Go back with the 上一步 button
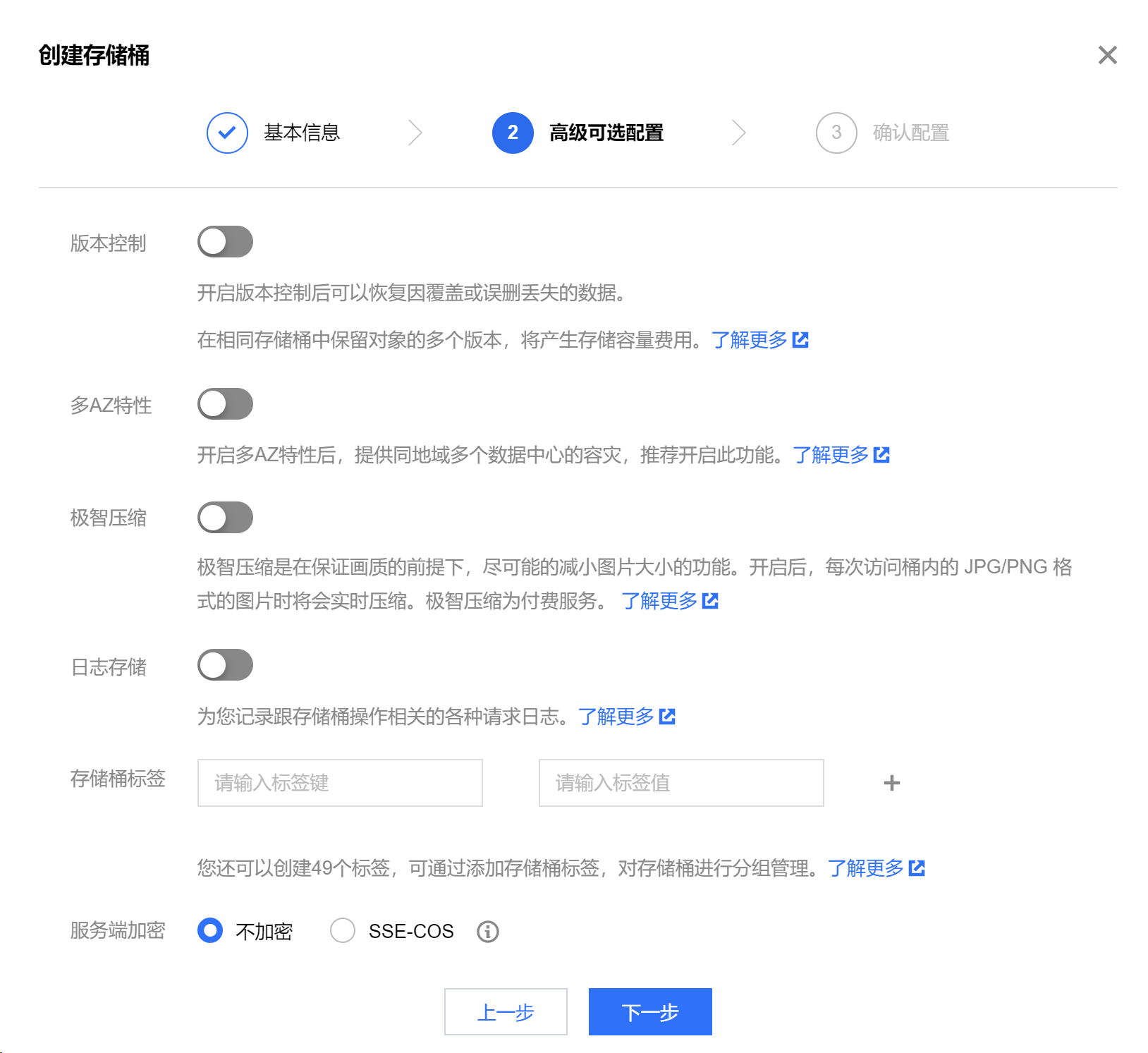The image size is (1148, 1053). (x=506, y=1012)
